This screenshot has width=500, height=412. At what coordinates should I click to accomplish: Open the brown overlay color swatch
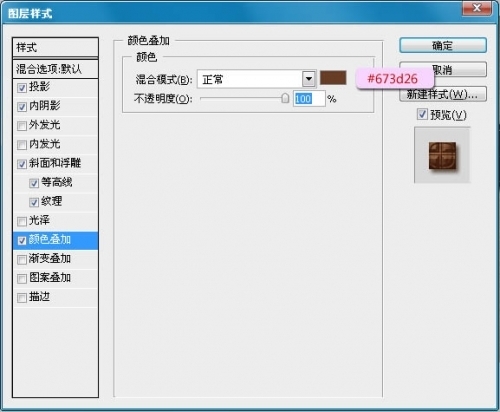pos(333,78)
